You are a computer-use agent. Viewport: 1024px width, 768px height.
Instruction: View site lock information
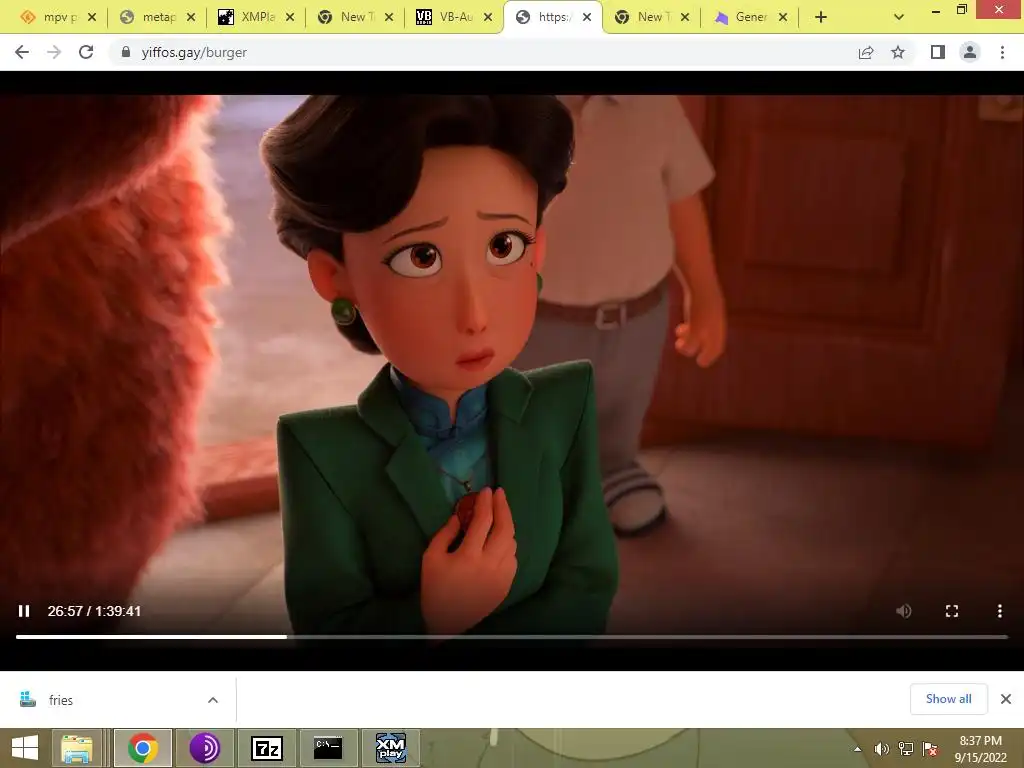(126, 52)
